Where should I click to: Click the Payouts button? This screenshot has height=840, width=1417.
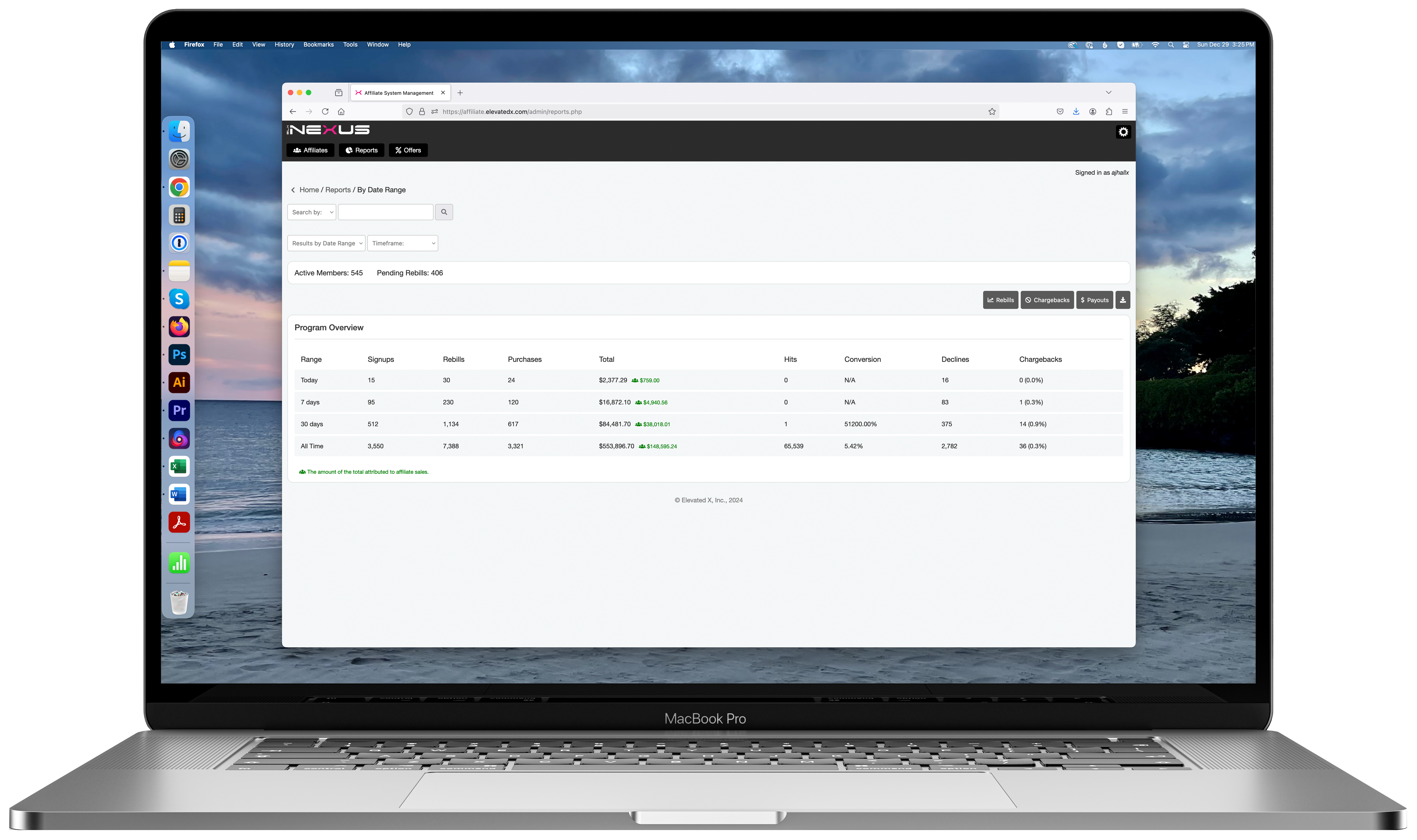click(x=1094, y=300)
